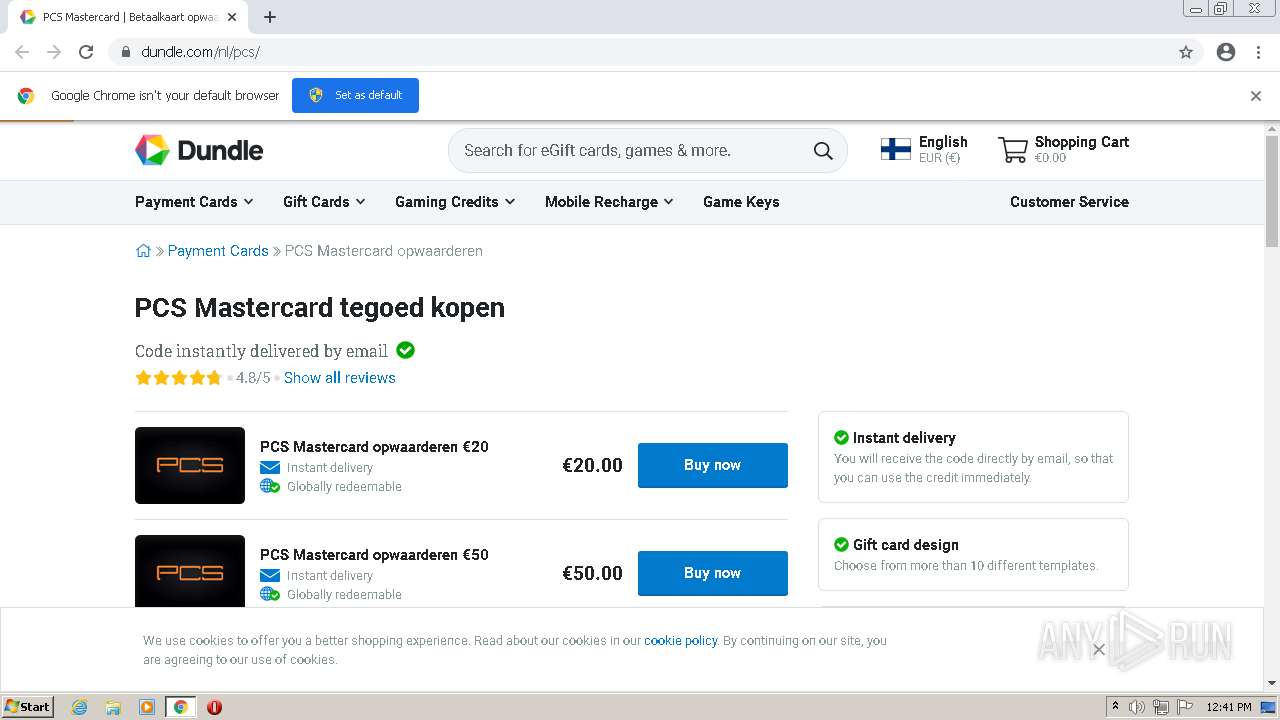
Task: Click the PCS €50 card thumbnail
Action: click(190, 571)
